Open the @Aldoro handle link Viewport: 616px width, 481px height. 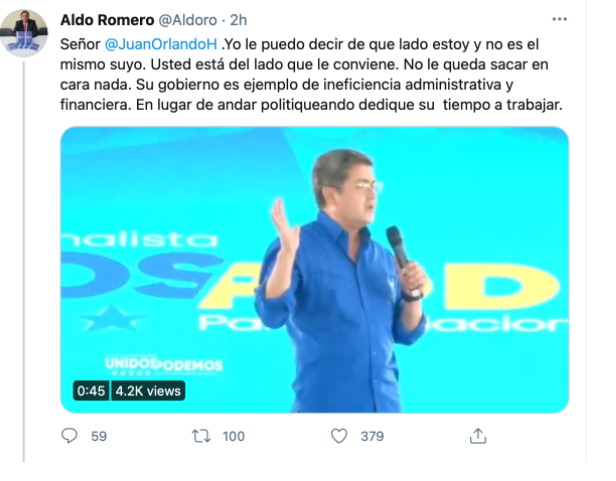coord(188,20)
